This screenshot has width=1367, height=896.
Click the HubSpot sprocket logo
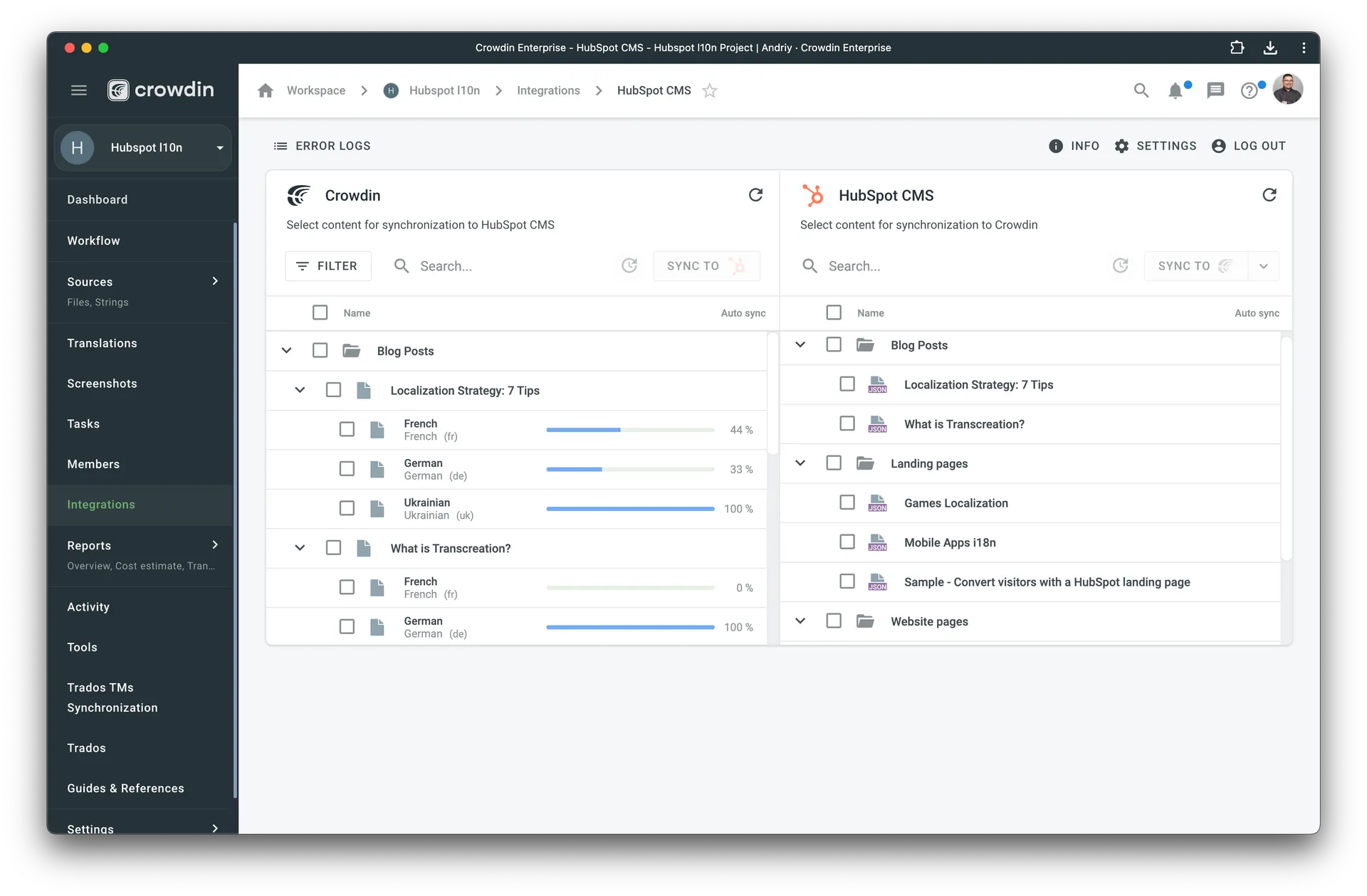(813, 195)
